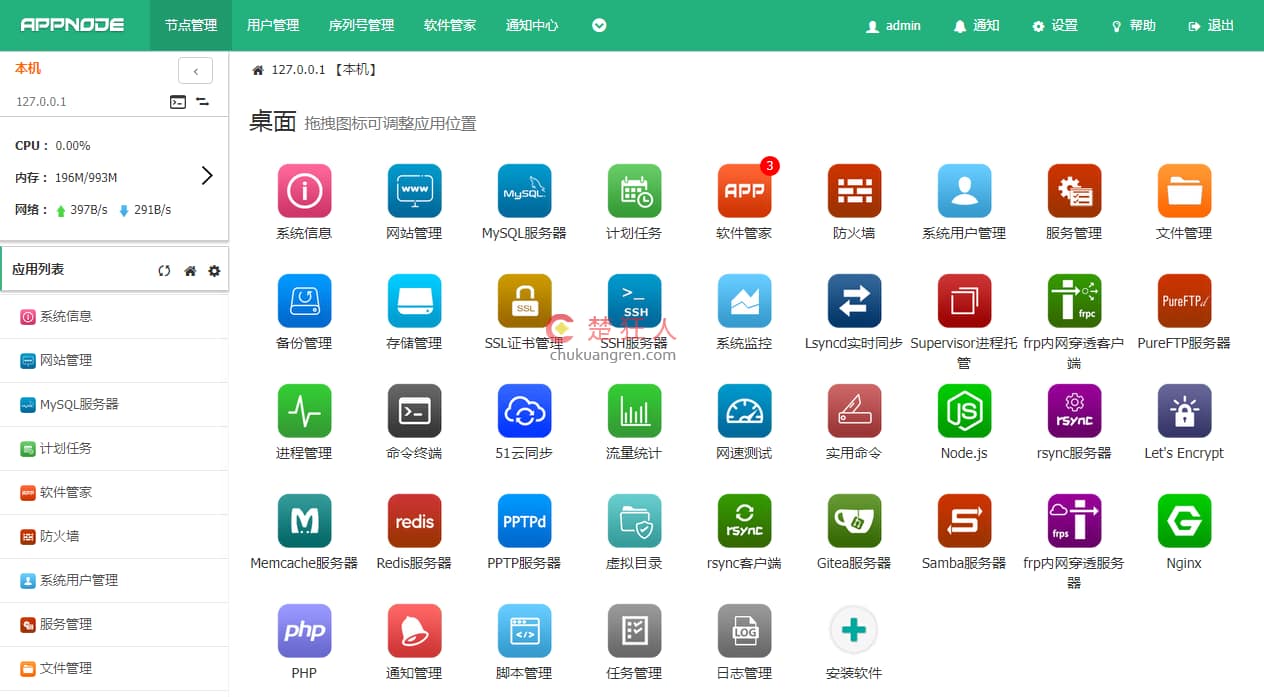1264x697 pixels.
Task: Click 退出 to log out
Action: [x=1211, y=26]
